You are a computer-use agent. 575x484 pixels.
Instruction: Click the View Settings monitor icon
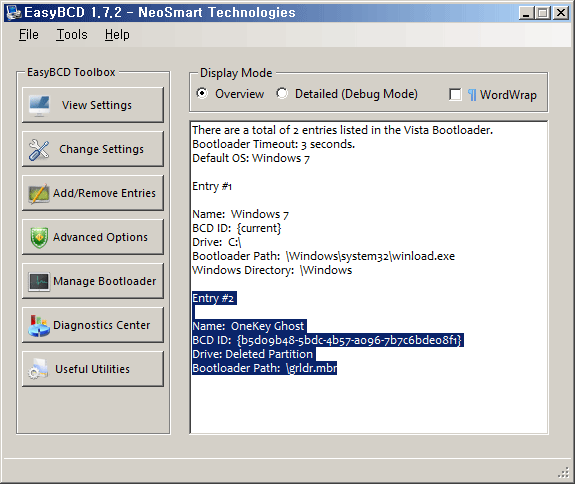coord(39,106)
